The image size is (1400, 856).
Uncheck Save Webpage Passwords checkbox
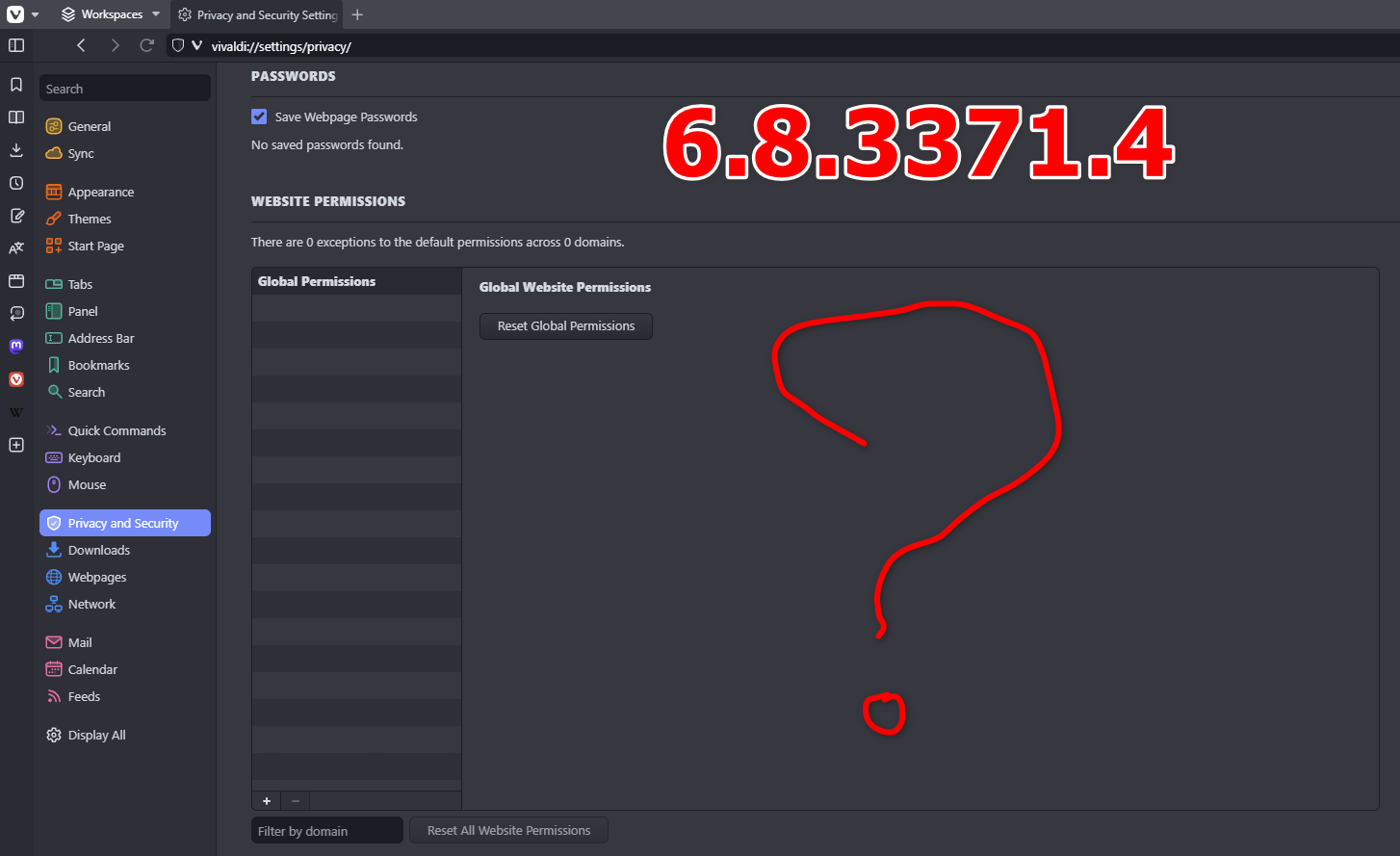[259, 117]
